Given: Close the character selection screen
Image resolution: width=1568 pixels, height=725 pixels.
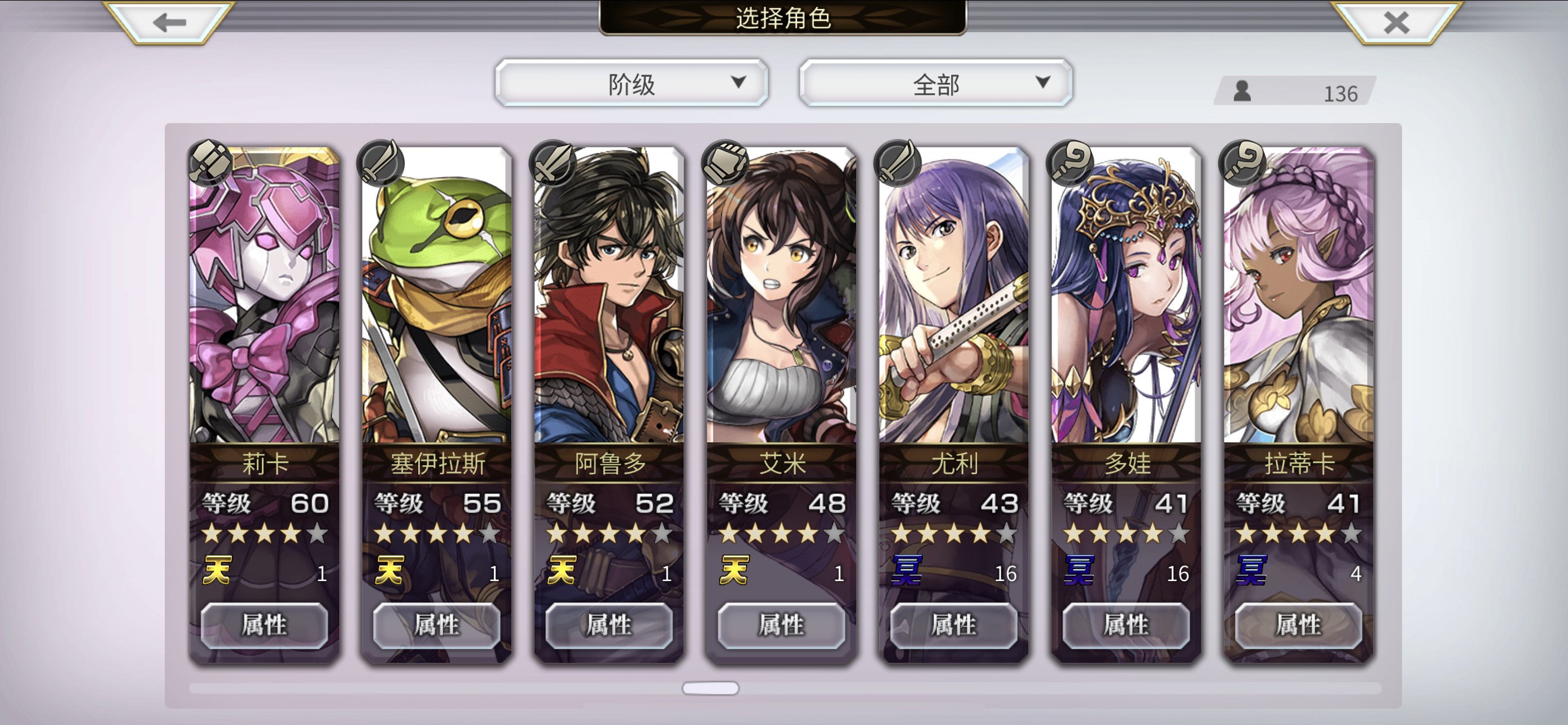Looking at the screenshot, I should (x=1396, y=23).
